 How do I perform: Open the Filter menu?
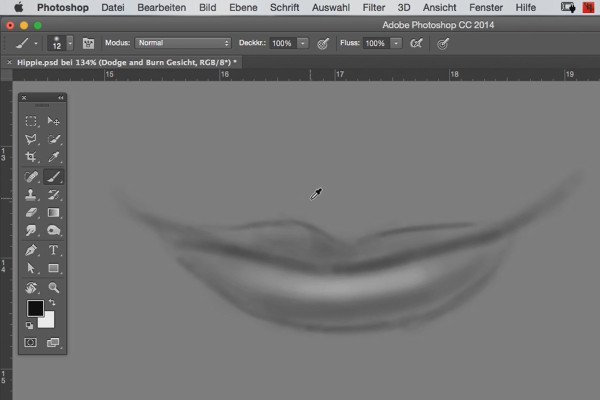point(374,7)
